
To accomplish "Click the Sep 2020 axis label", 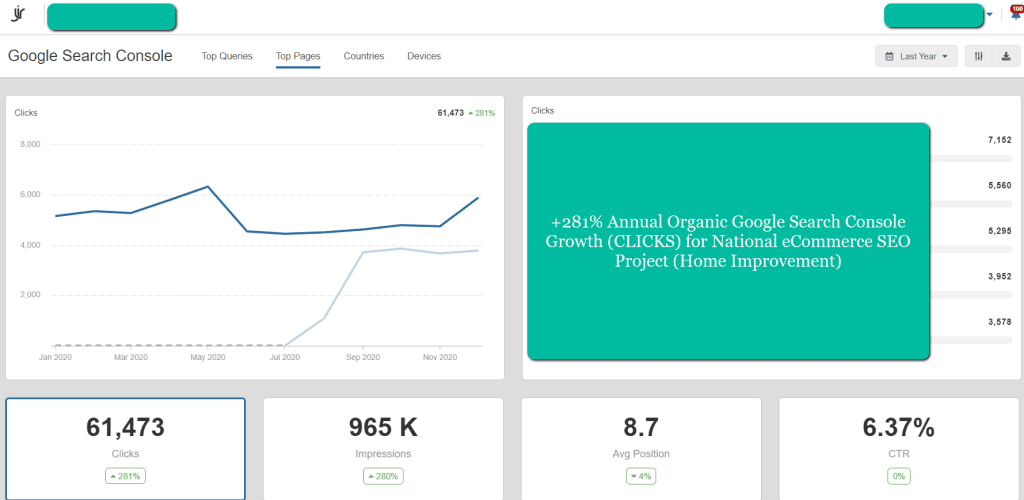I will click(x=362, y=357).
